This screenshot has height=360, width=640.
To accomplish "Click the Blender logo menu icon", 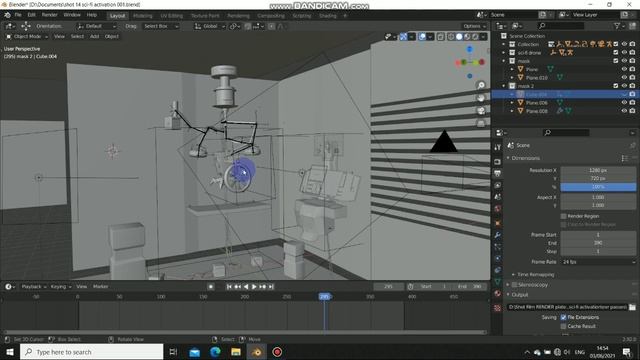I will [x=7, y=15].
